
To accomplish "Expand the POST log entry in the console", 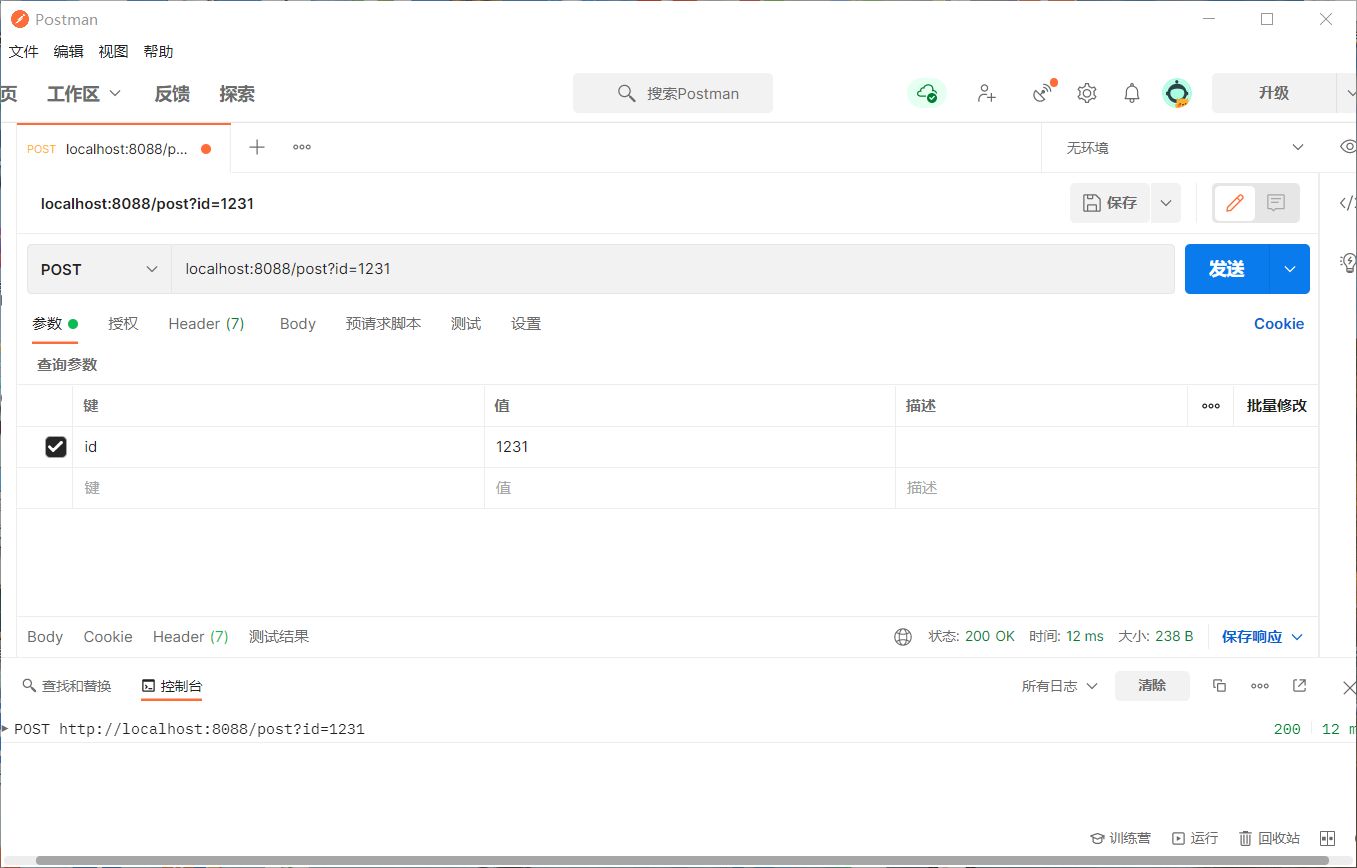I will (x=8, y=728).
